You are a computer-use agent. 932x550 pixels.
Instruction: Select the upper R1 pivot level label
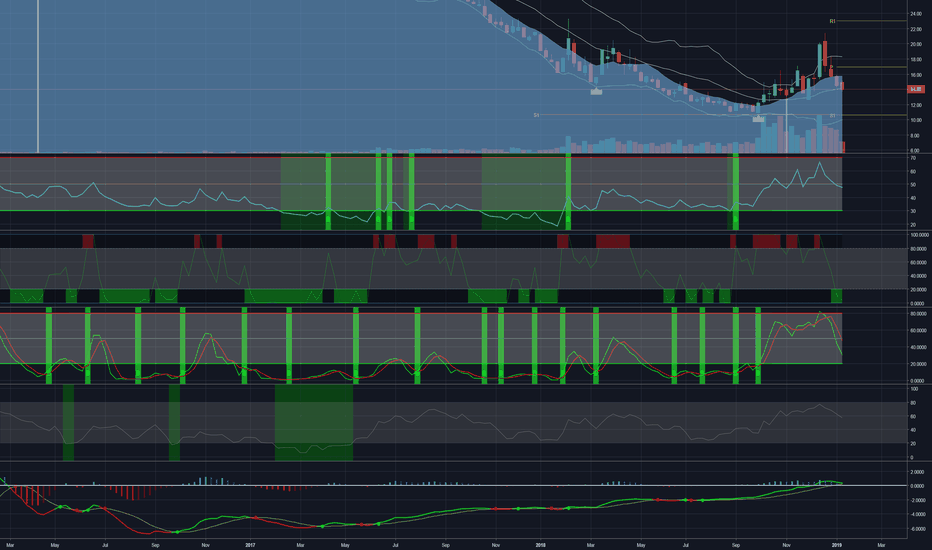point(833,21)
